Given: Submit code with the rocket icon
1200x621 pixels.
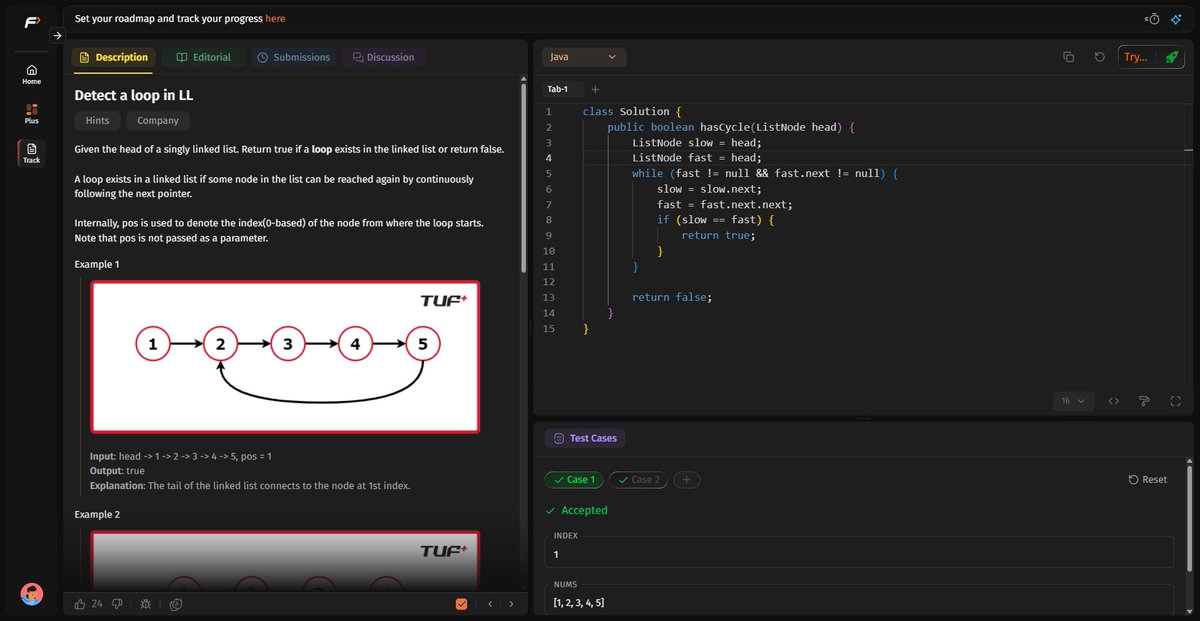Looking at the screenshot, I should pos(1171,57).
